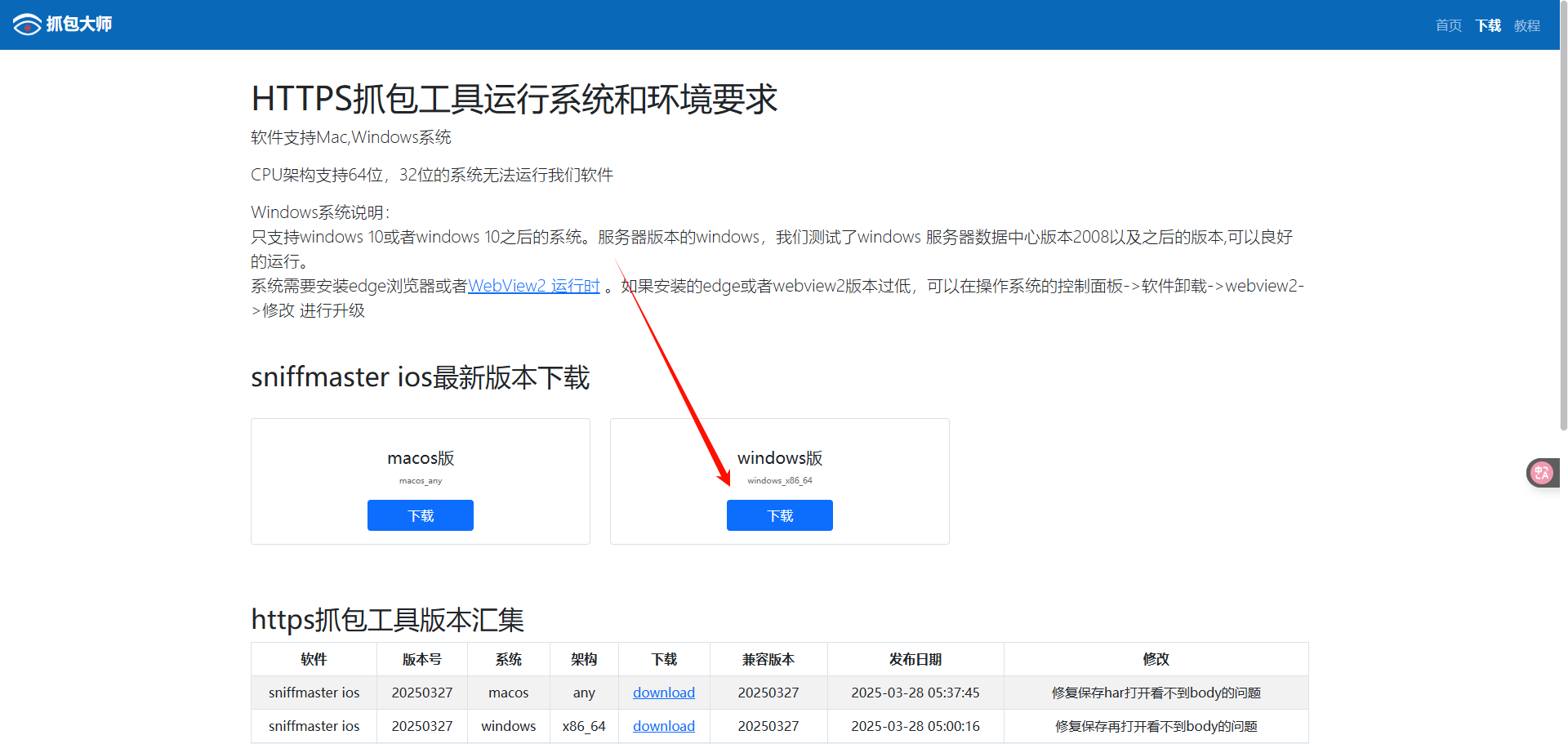Click the sniffmaster ios最新版本下载 heading

(420, 377)
